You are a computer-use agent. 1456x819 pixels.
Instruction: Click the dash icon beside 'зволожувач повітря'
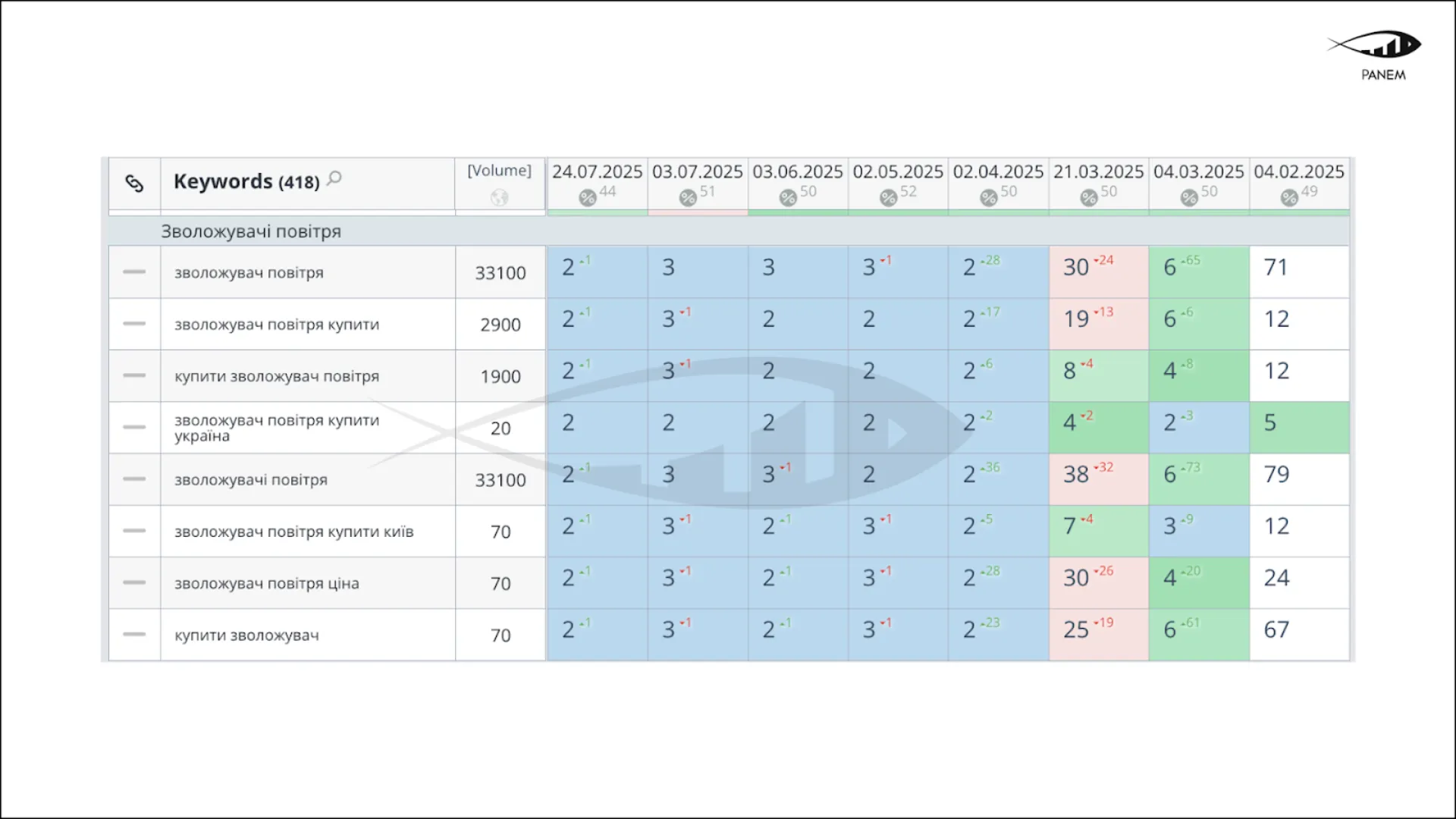click(134, 272)
